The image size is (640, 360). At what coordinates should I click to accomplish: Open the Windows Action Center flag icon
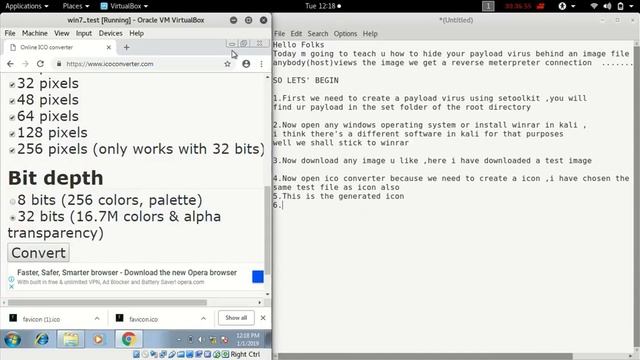[224, 340]
